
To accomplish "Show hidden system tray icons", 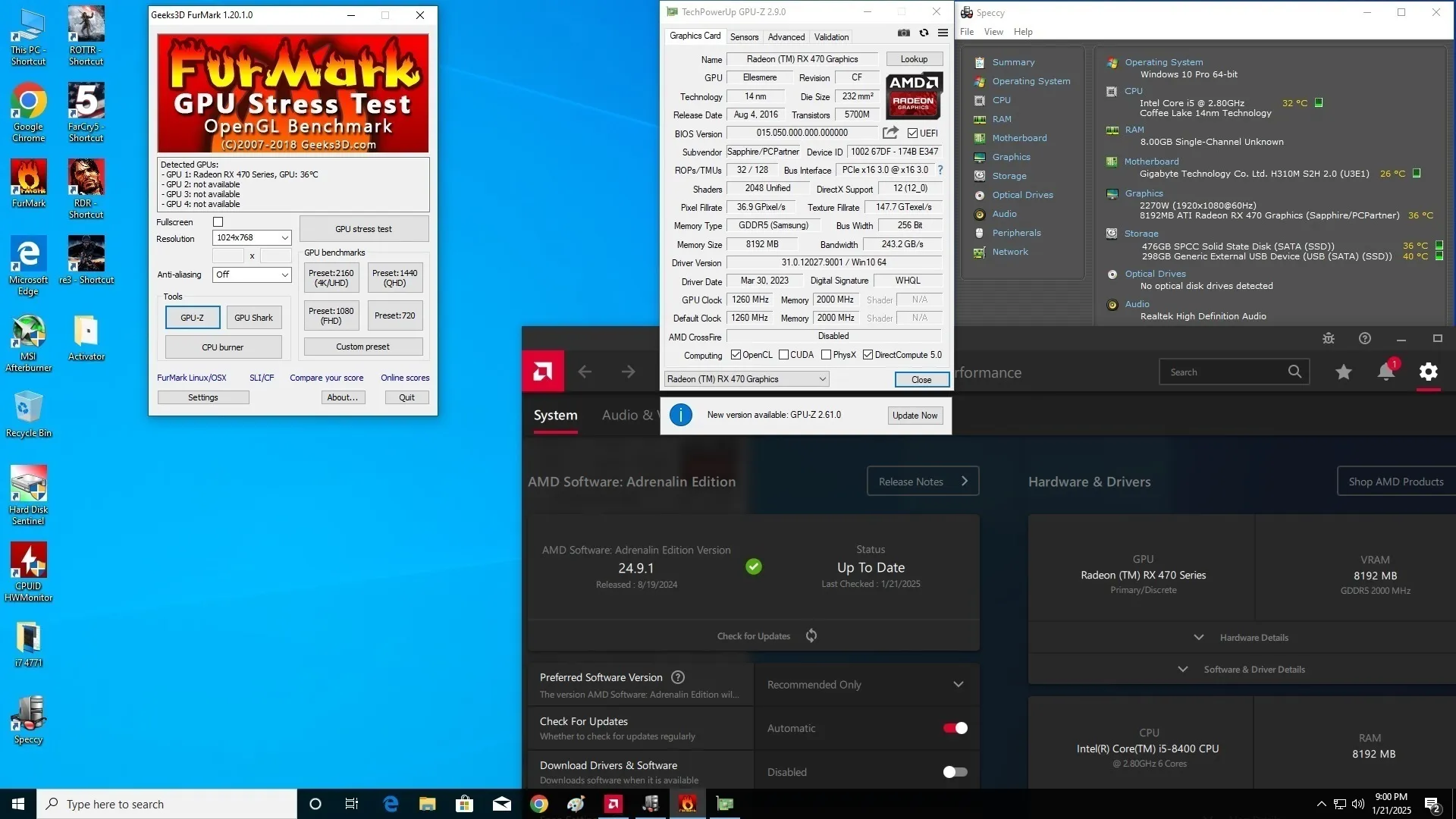I will click(x=1321, y=804).
